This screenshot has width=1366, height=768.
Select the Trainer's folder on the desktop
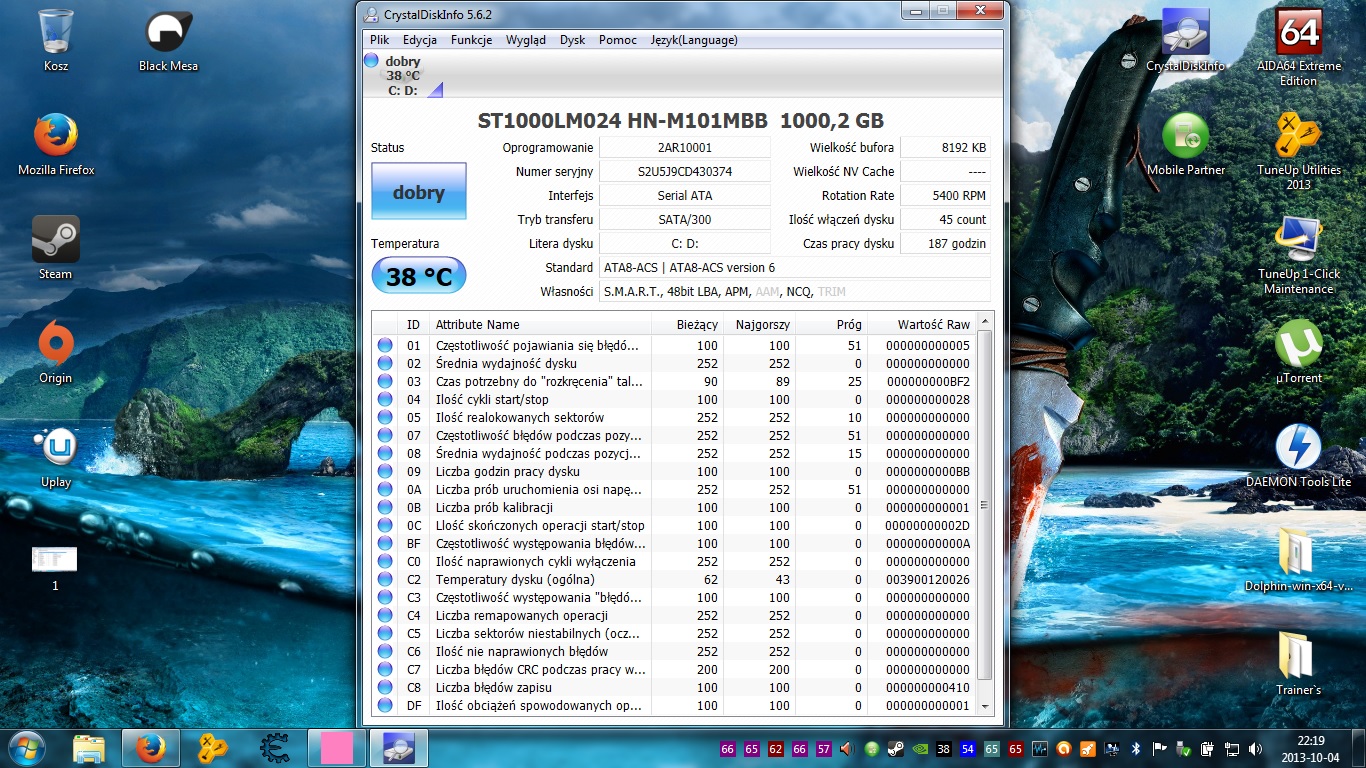pos(1298,664)
